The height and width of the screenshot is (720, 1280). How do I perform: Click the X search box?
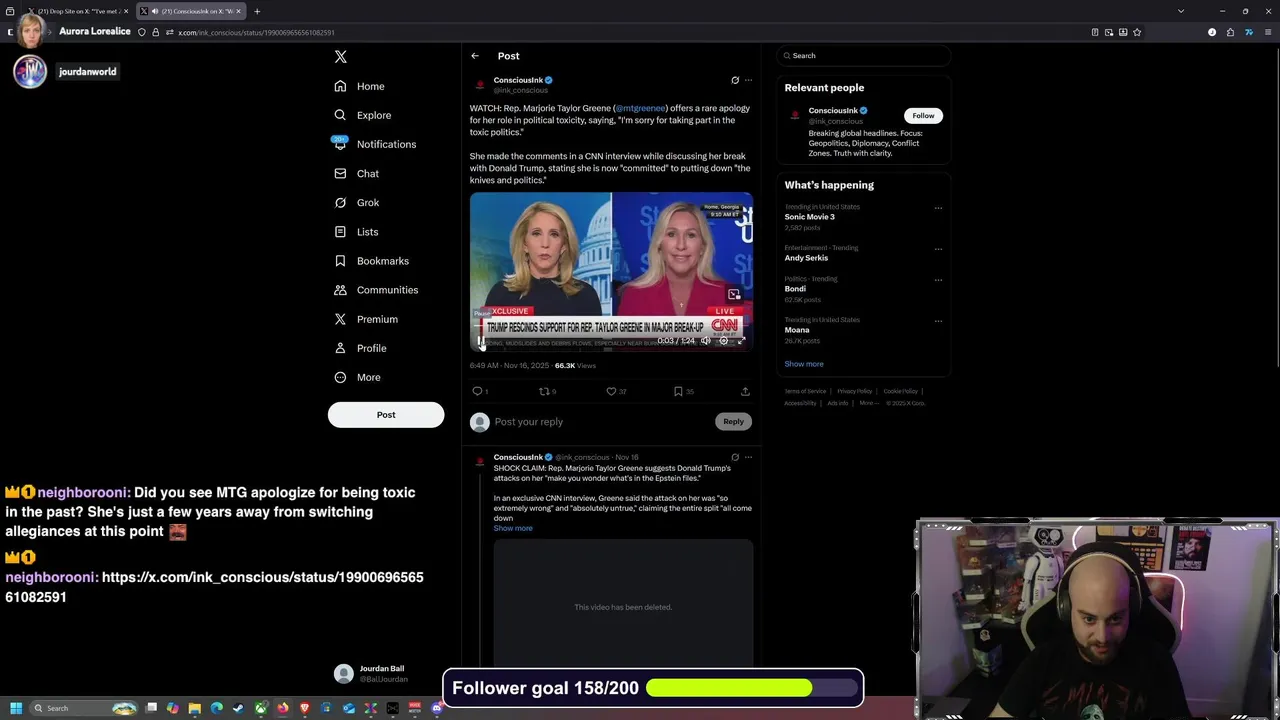pos(863,56)
